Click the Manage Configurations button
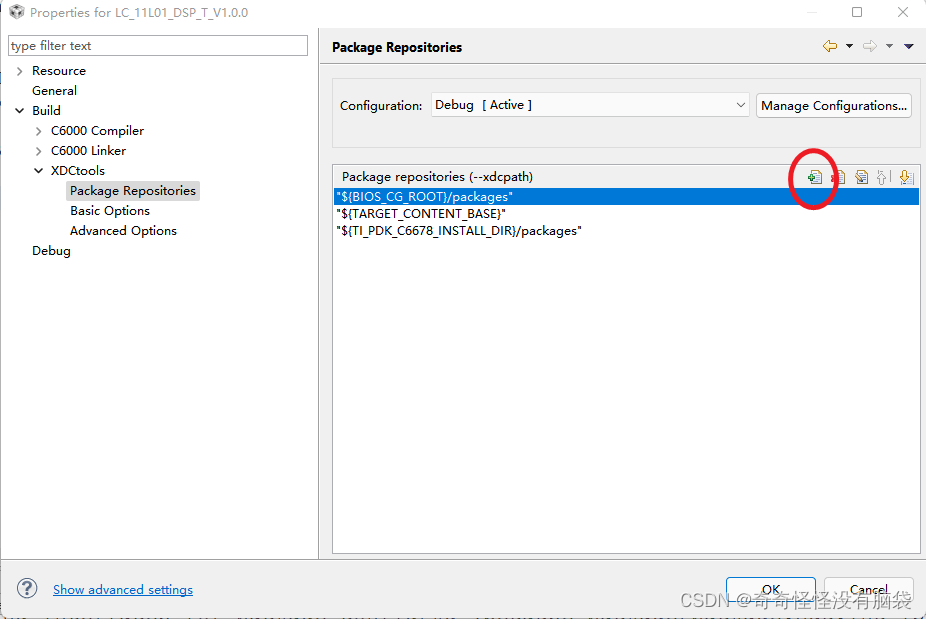This screenshot has width=926, height=619. click(x=833, y=104)
